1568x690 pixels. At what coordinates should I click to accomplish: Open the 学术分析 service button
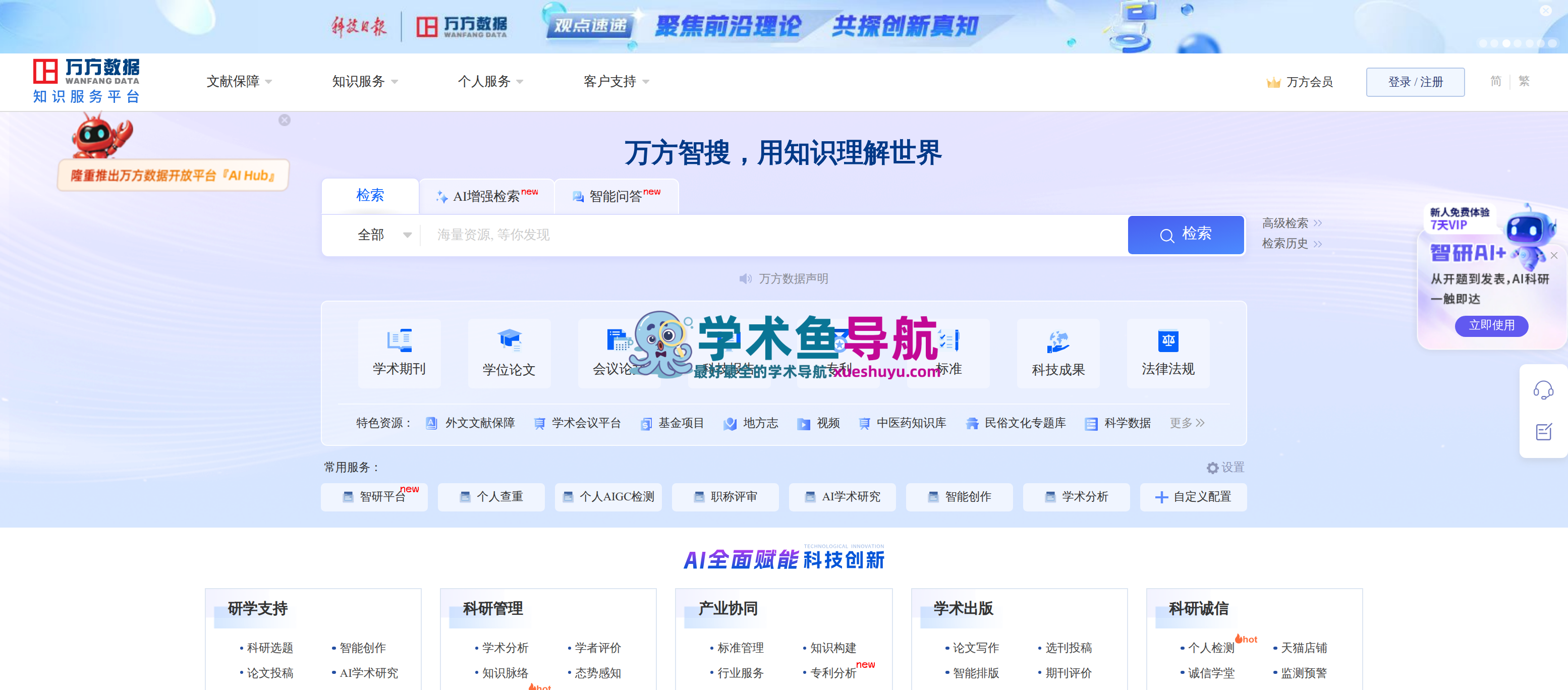coord(1076,497)
